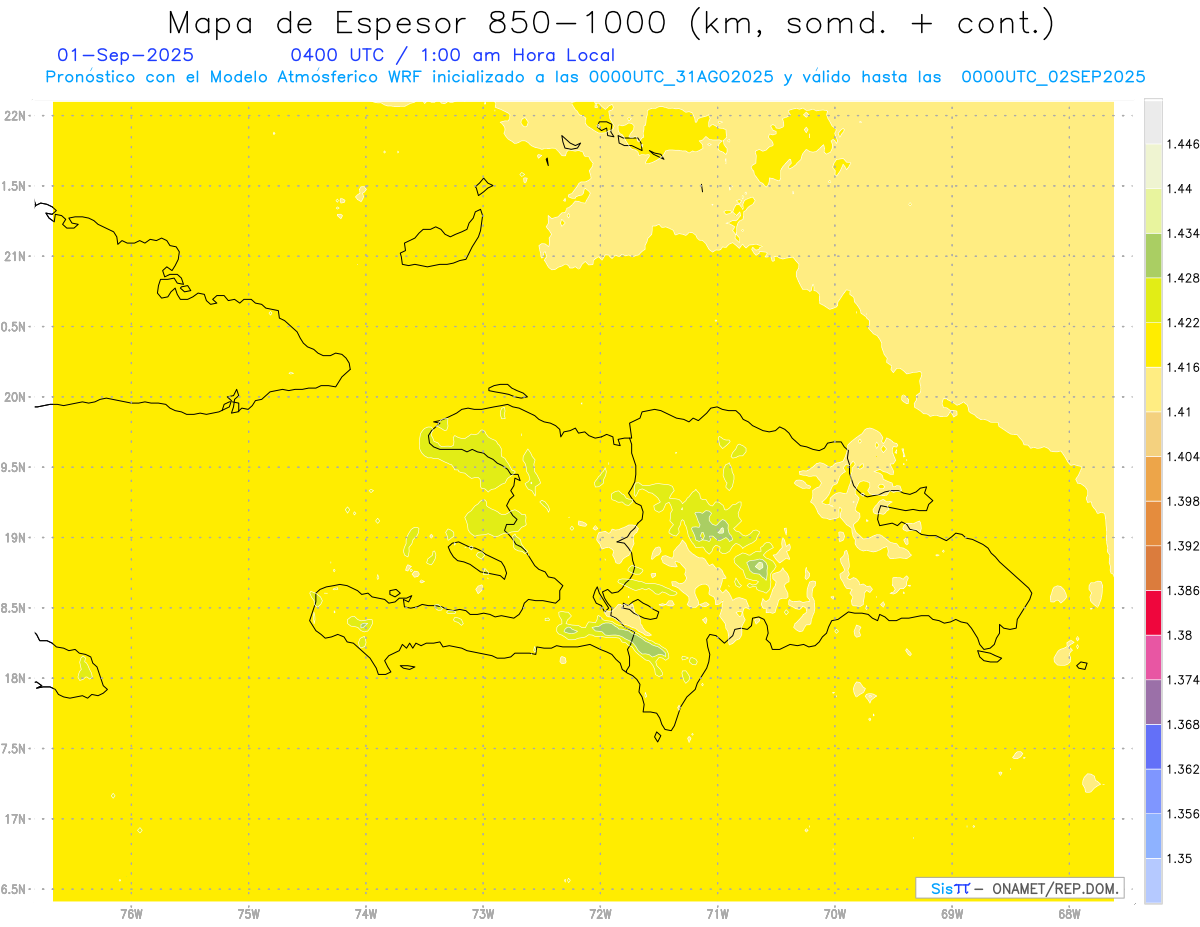Click the "0400 UTC / 1:00 am Hora Local" time label

tap(453, 56)
